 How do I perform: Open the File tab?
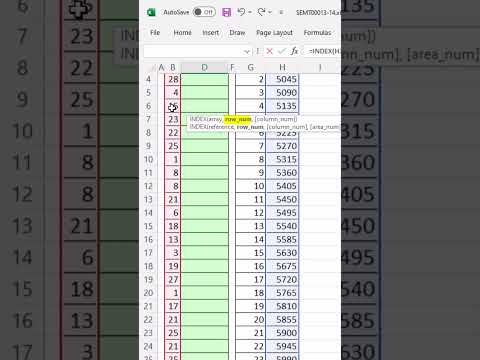[x=155, y=33]
